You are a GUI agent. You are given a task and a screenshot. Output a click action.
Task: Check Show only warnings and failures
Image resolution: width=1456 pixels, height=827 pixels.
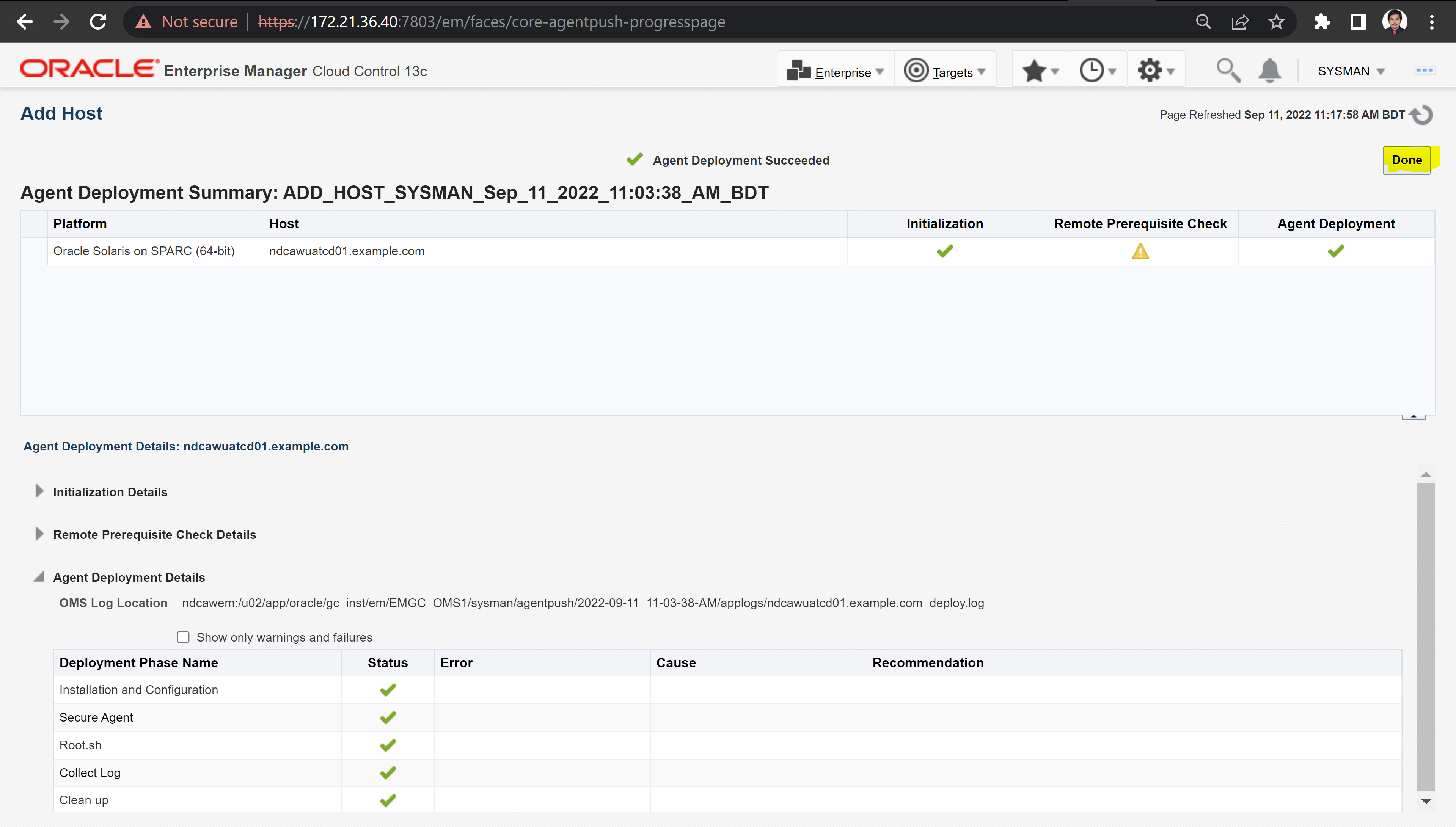(x=183, y=637)
